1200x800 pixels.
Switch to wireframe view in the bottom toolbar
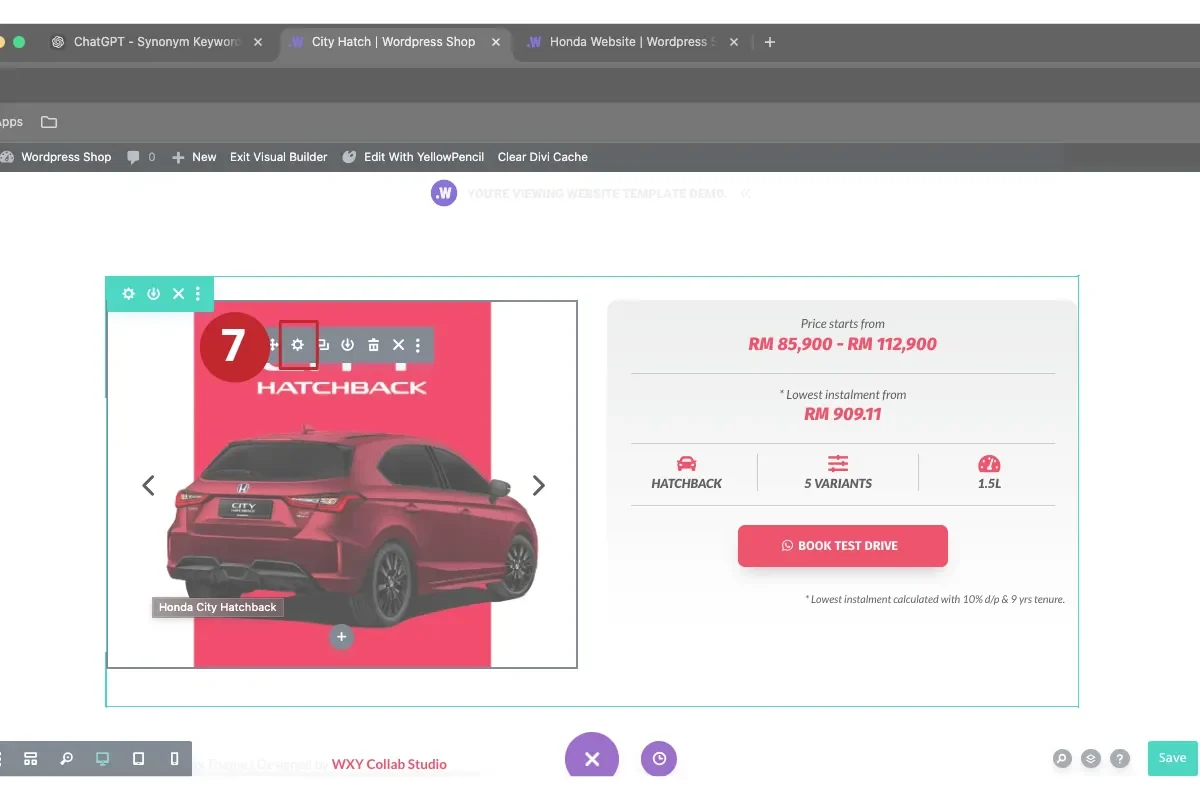pos(30,758)
